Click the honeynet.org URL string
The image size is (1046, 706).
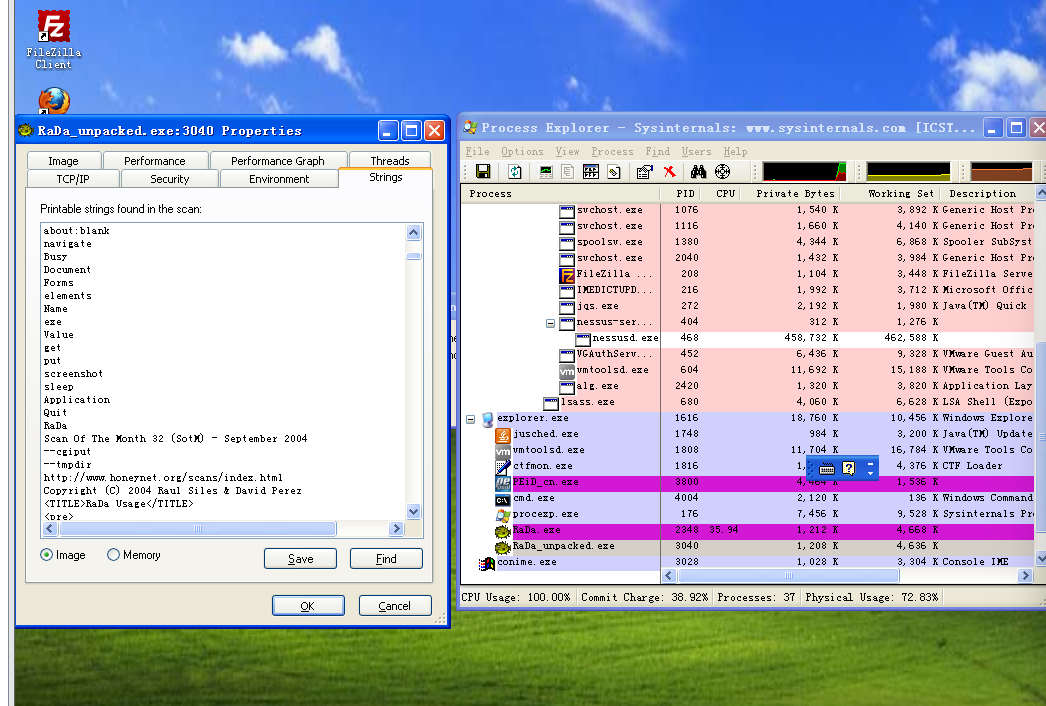(163, 478)
